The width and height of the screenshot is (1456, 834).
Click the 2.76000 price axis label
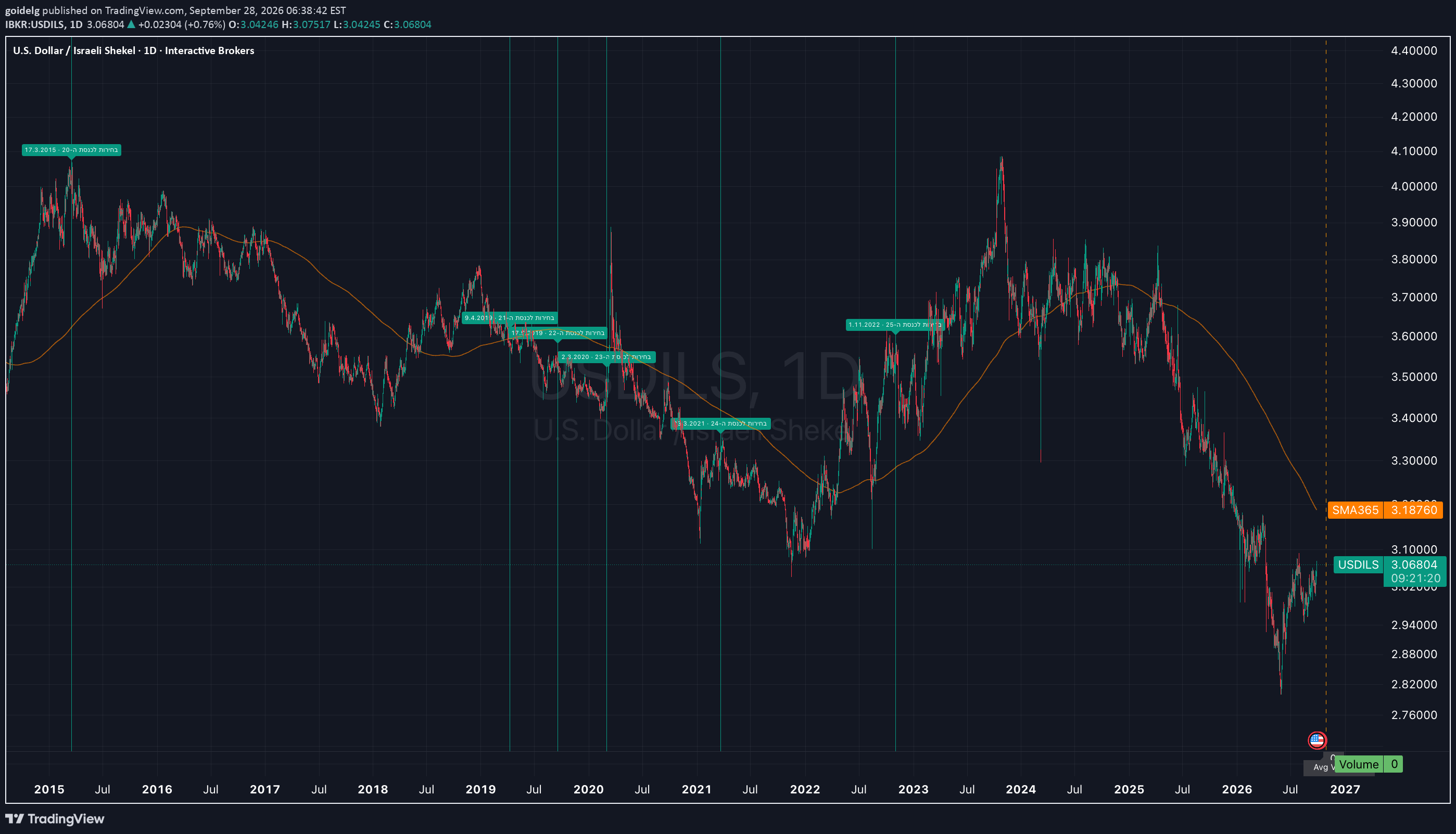[1414, 715]
